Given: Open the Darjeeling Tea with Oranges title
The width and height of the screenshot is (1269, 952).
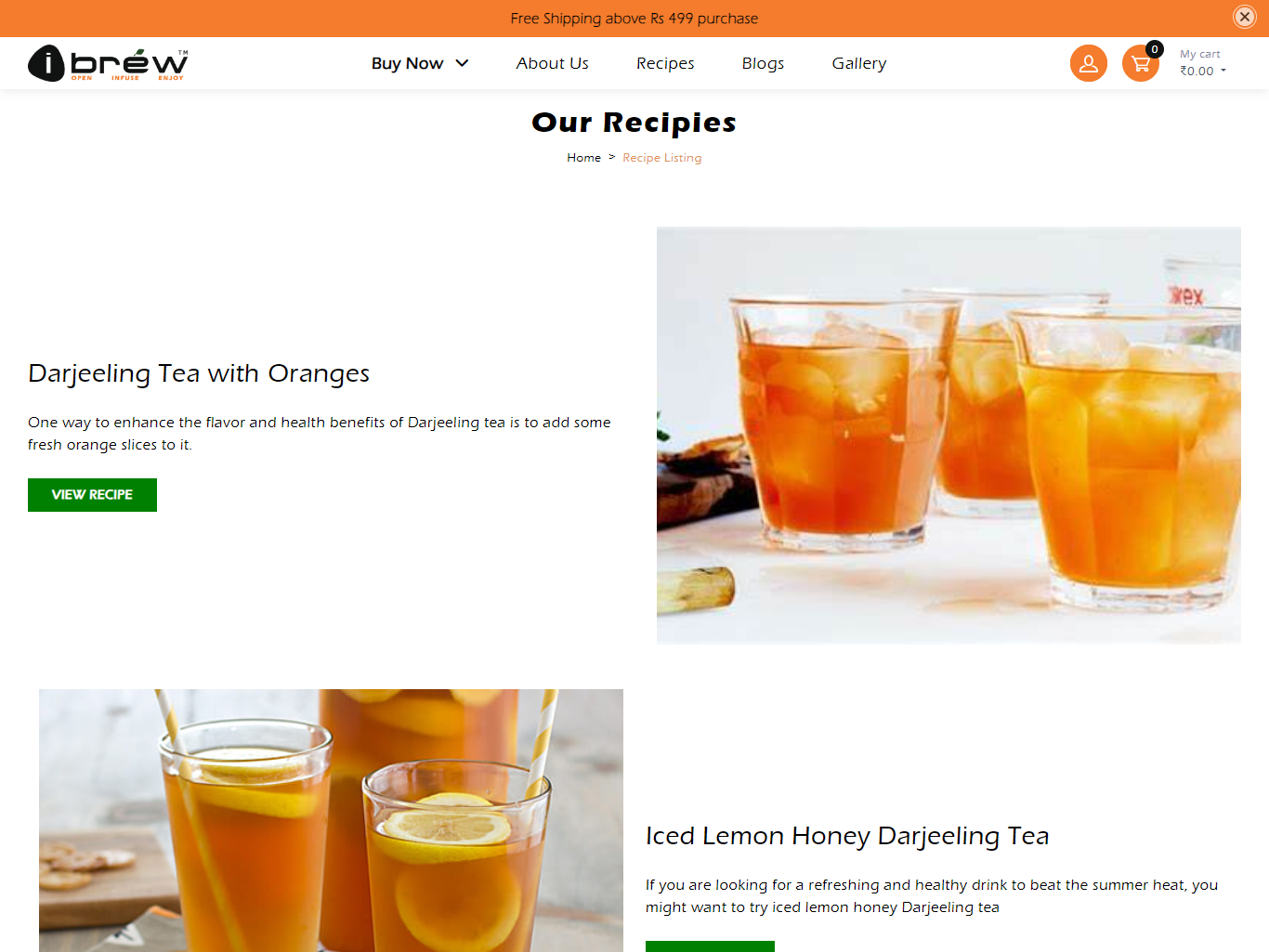Looking at the screenshot, I should coord(199,373).
